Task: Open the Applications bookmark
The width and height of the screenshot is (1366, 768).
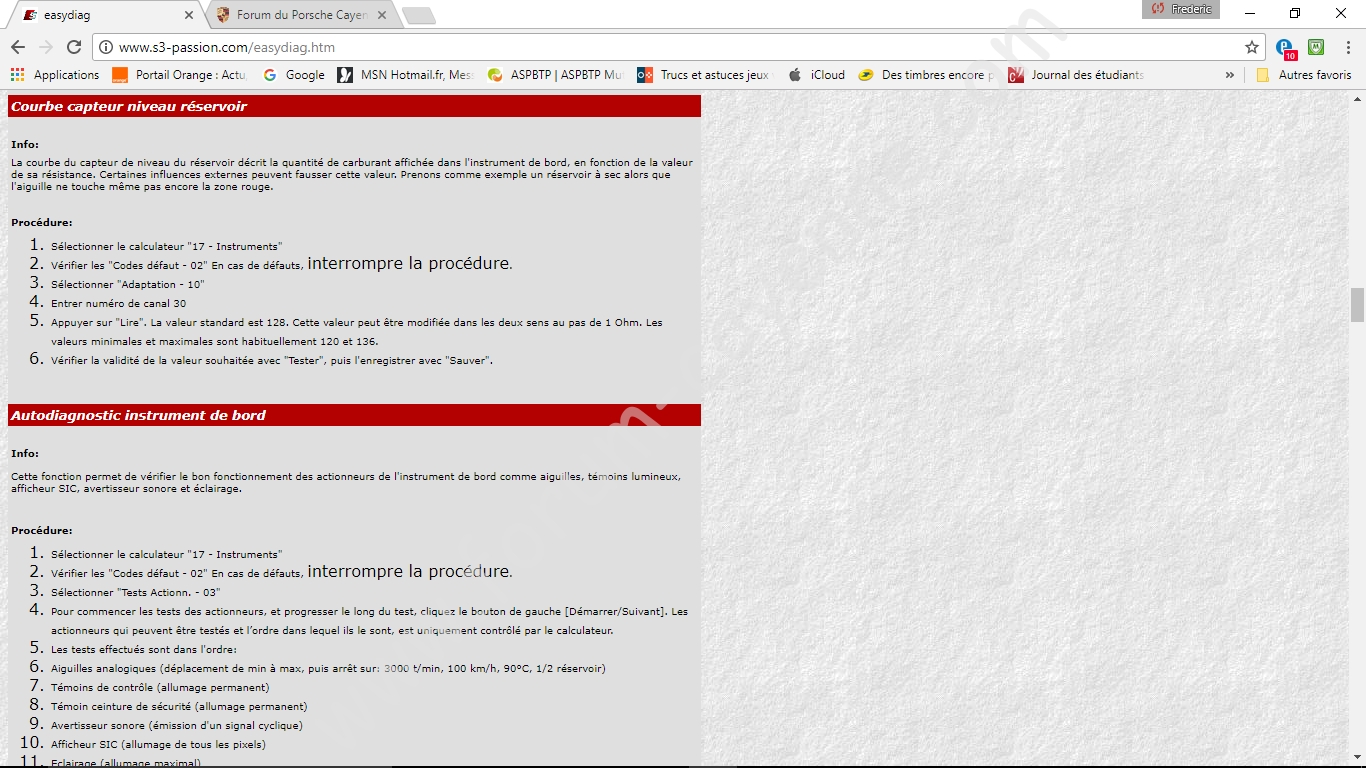Action: [x=55, y=75]
